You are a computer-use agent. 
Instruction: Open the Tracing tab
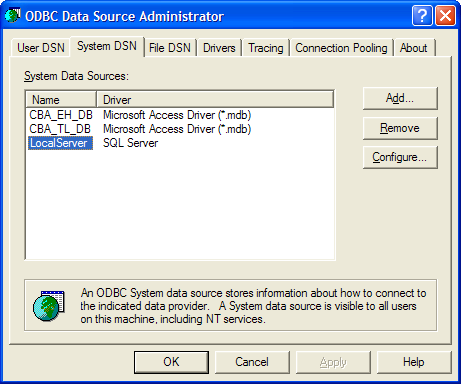click(266, 48)
